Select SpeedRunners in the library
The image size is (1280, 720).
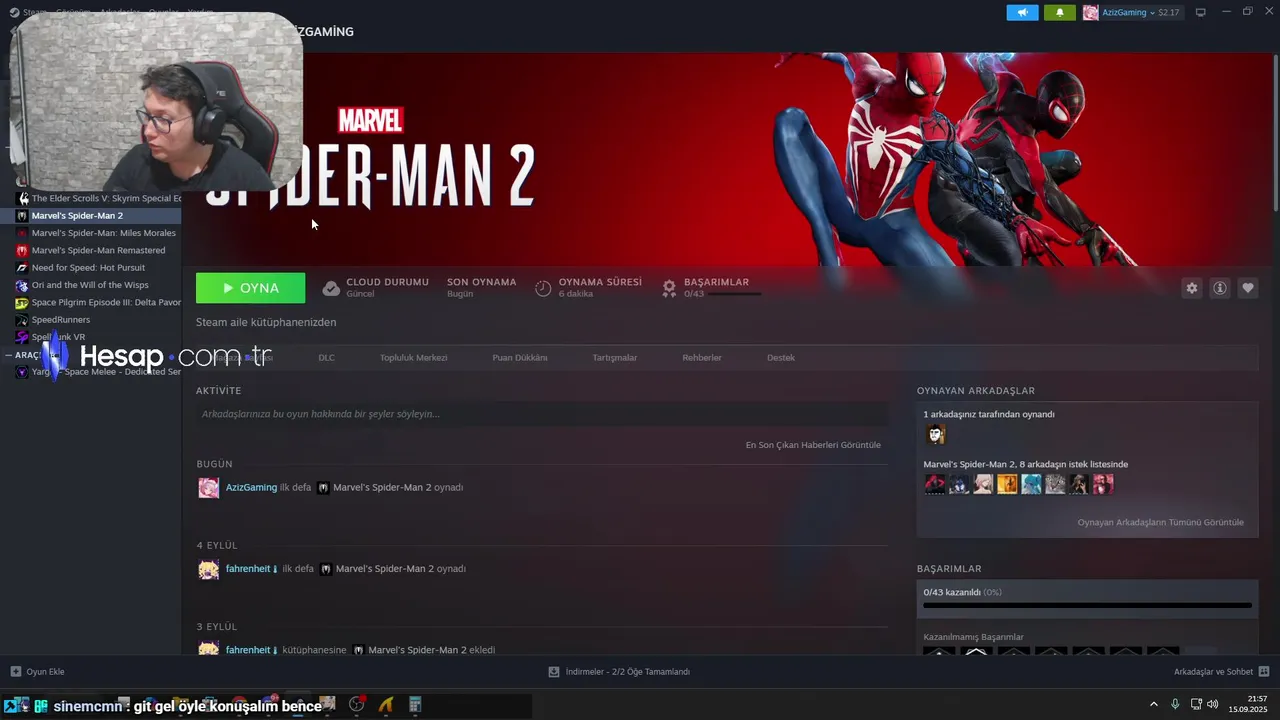pyautogui.click(x=98, y=320)
